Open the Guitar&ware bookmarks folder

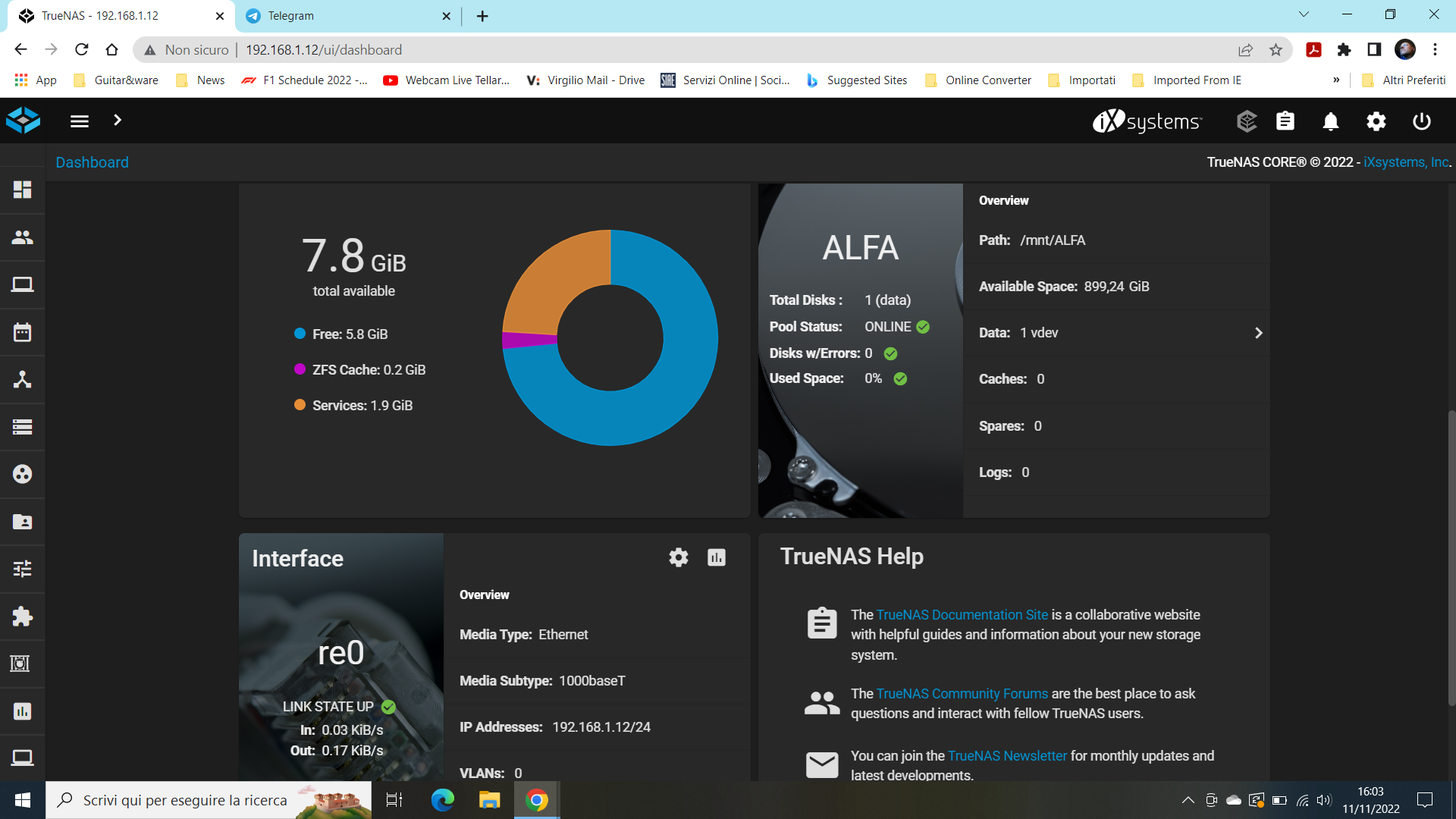[x=116, y=80]
